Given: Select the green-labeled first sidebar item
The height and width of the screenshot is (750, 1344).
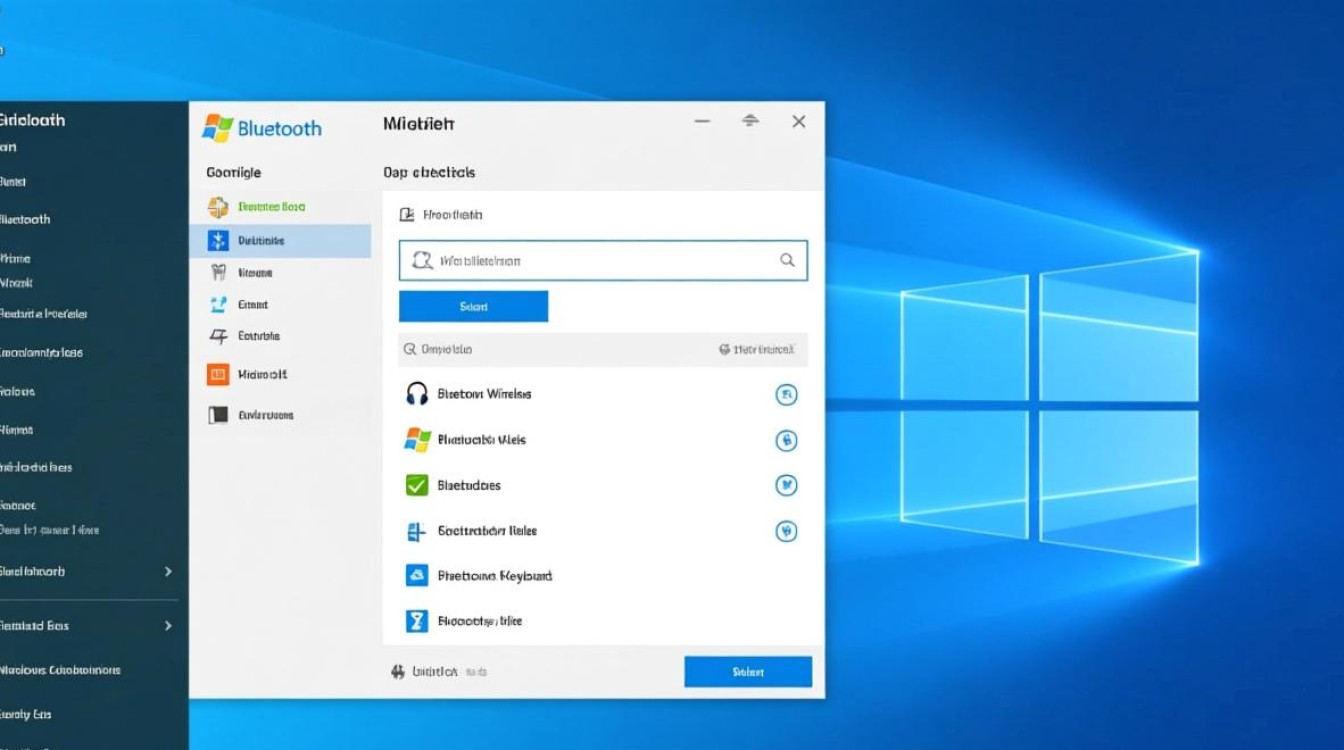Looking at the screenshot, I should coord(270,207).
